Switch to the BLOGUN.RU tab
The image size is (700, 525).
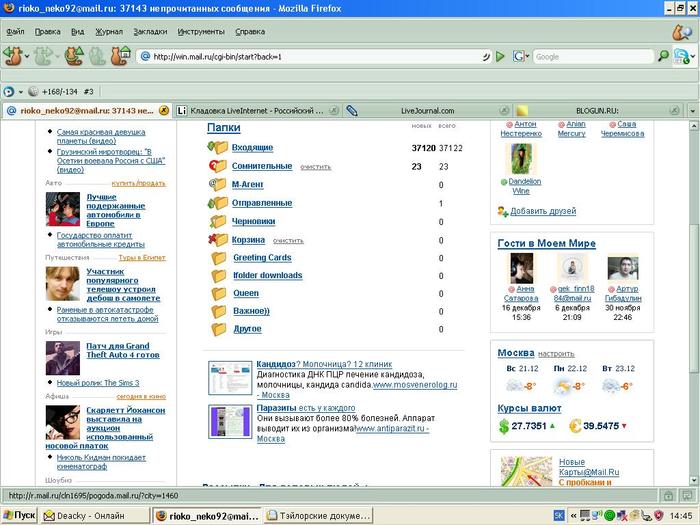click(x=597, y=110)
